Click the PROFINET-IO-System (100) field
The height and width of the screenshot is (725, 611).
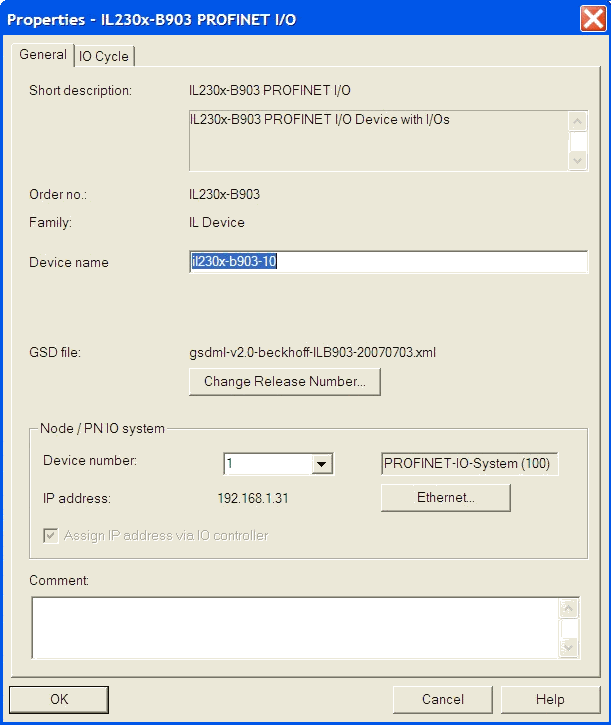(469, 463)
